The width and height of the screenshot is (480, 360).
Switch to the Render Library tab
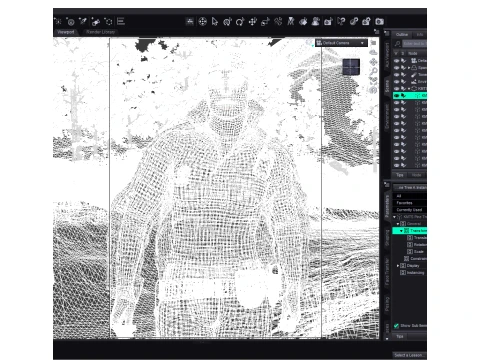point(100,32)
